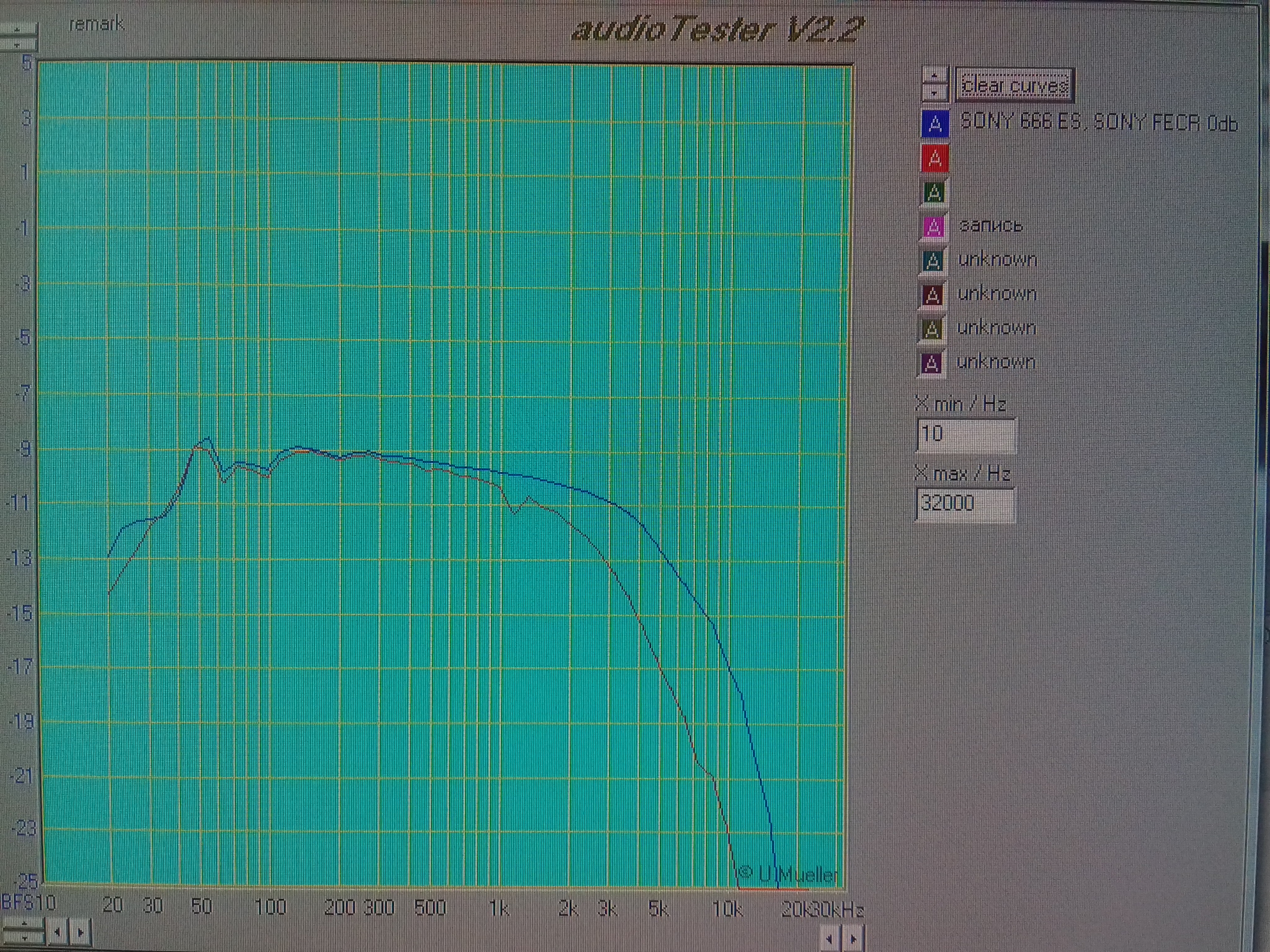The width and height of the screenshot is (1270, 952).
Task: Toggle the blue curve A slot
Action: (935, 123)
